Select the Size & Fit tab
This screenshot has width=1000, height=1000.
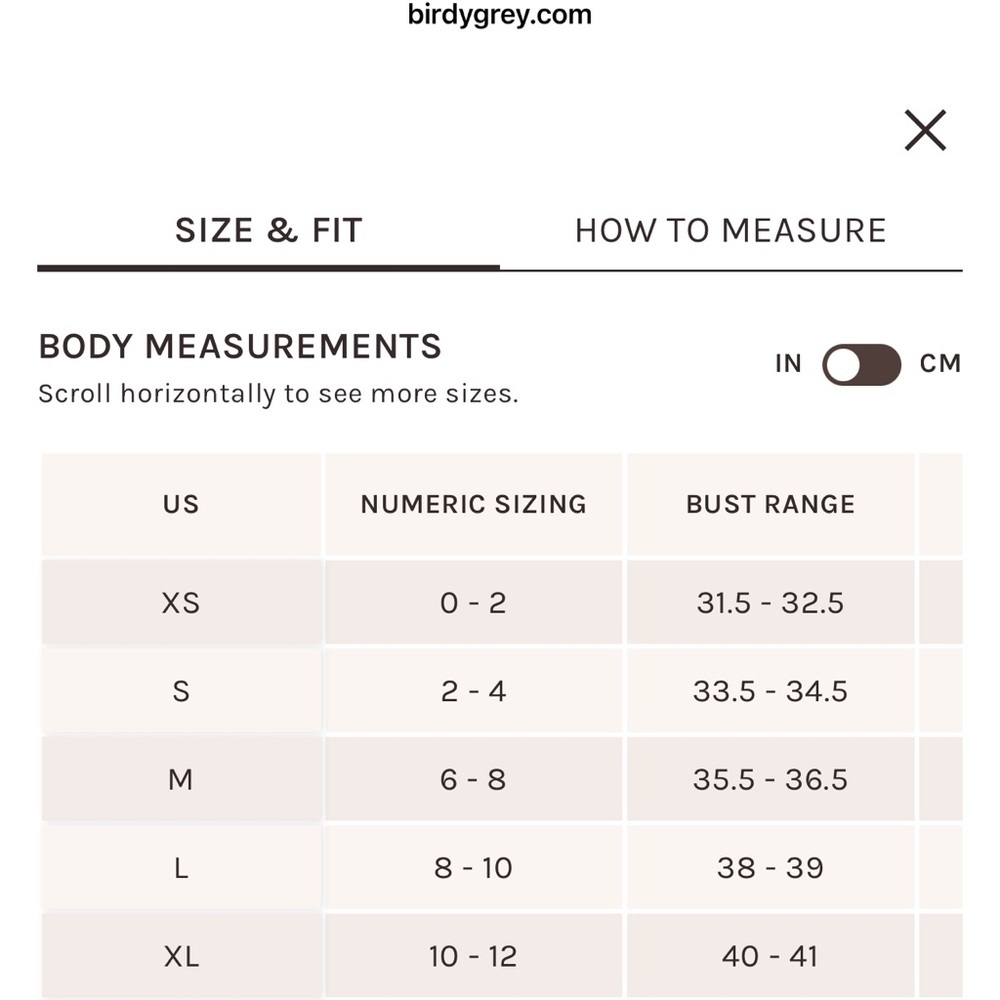click(x=268, y=230)
